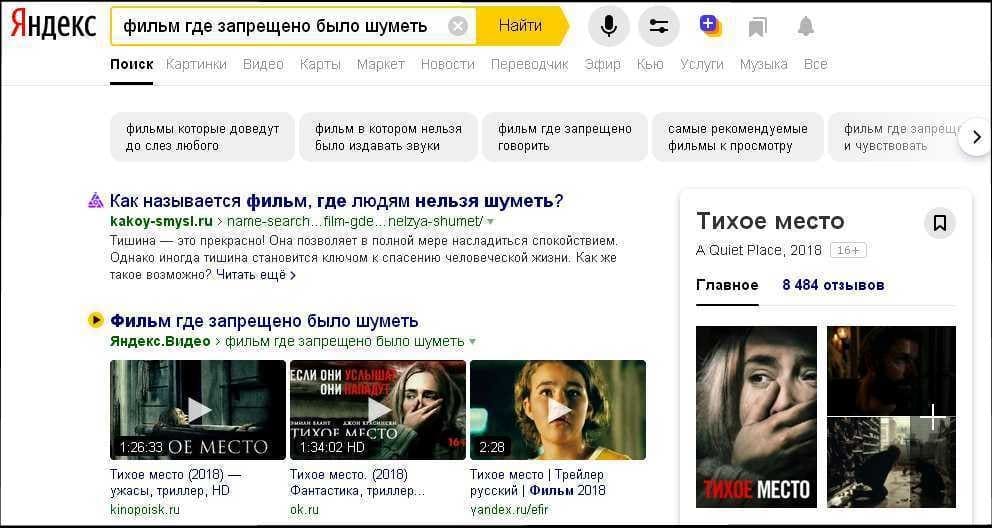
Task: Clear the search query with X icon
Action: pos(458,26)
